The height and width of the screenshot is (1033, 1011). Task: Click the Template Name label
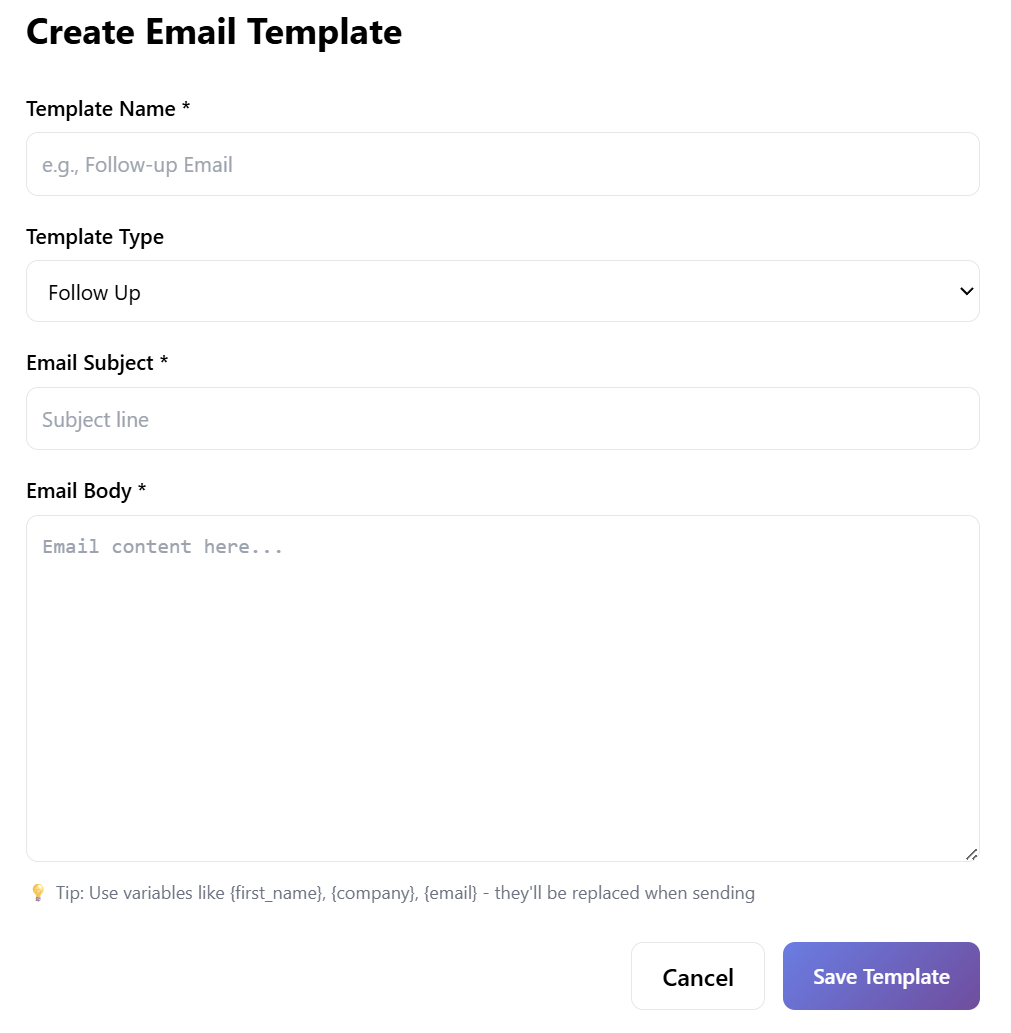point(100,109)
